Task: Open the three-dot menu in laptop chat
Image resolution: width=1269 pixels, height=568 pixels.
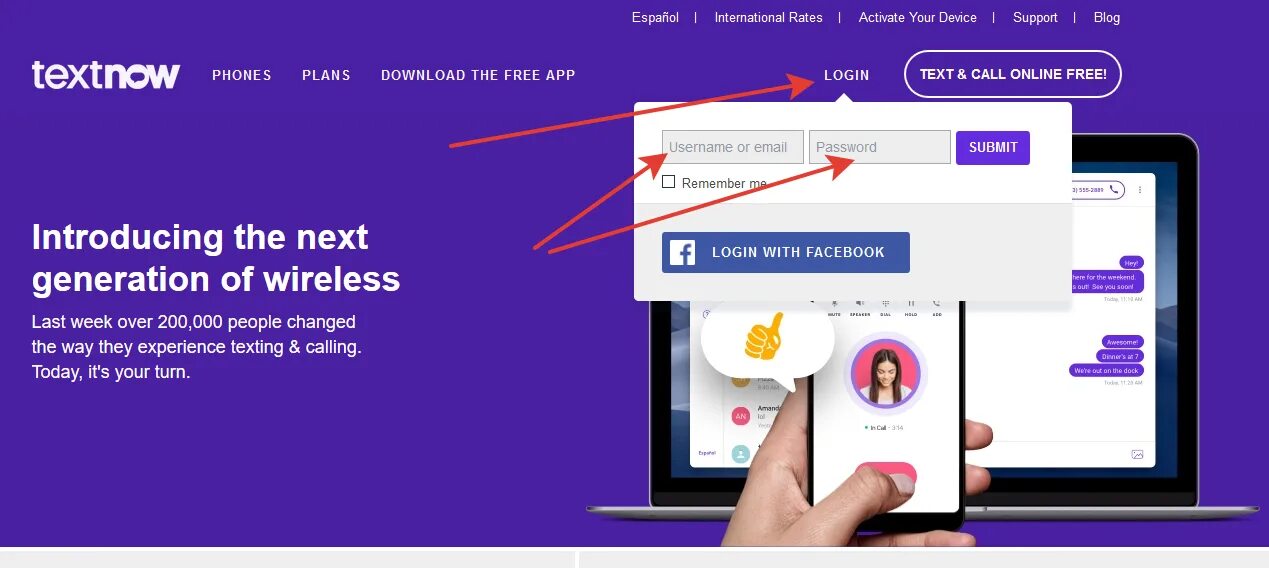Action: click(1140, 189)
